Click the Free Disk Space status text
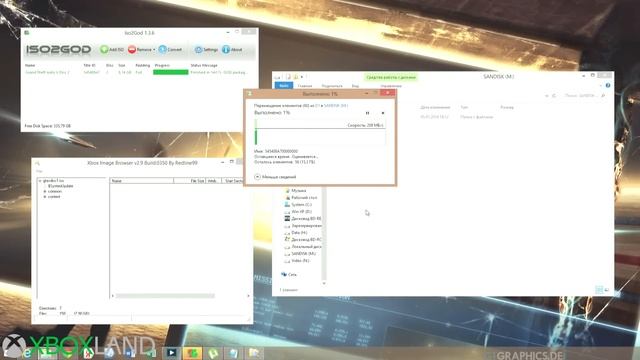Screen dimensions: 640x360 (x=47, y=126)
